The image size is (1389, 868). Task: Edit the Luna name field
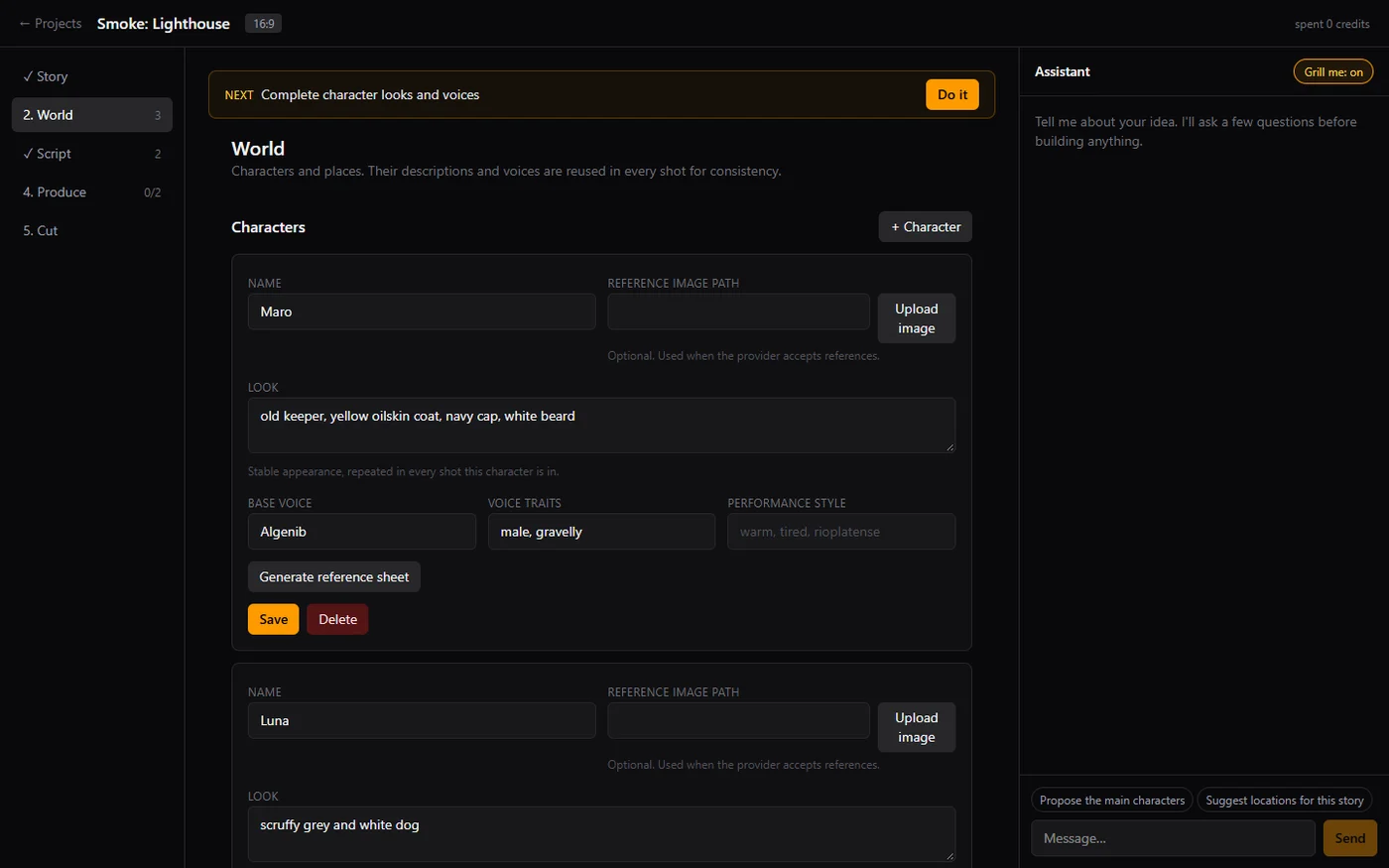click(422, 721)
